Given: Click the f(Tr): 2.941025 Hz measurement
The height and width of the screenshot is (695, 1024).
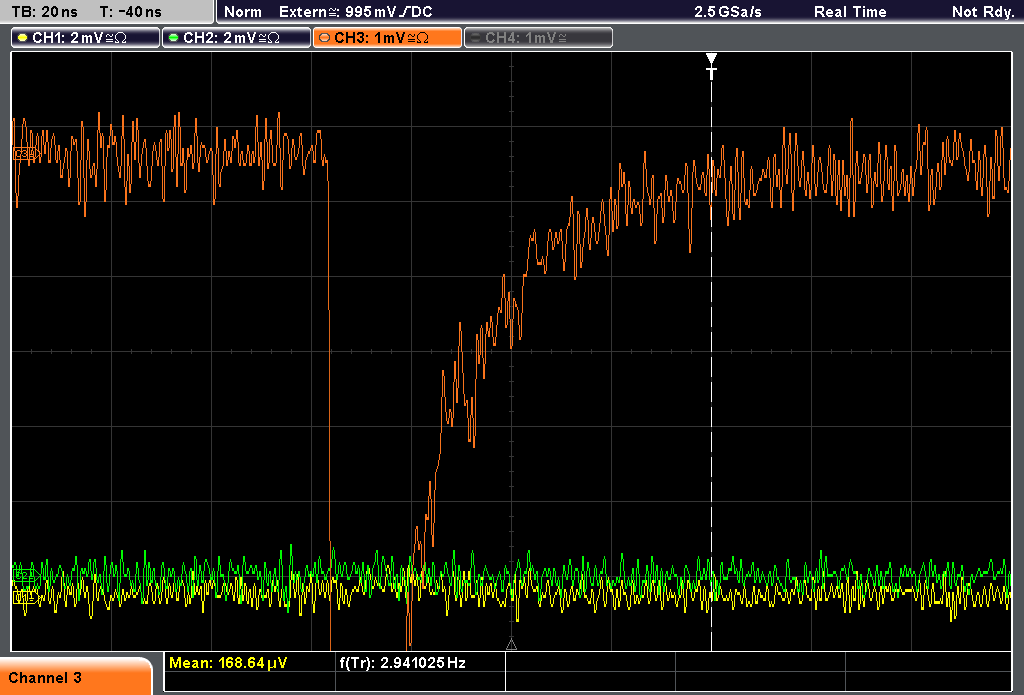Looking at the screenshot, I should (402, 663).
